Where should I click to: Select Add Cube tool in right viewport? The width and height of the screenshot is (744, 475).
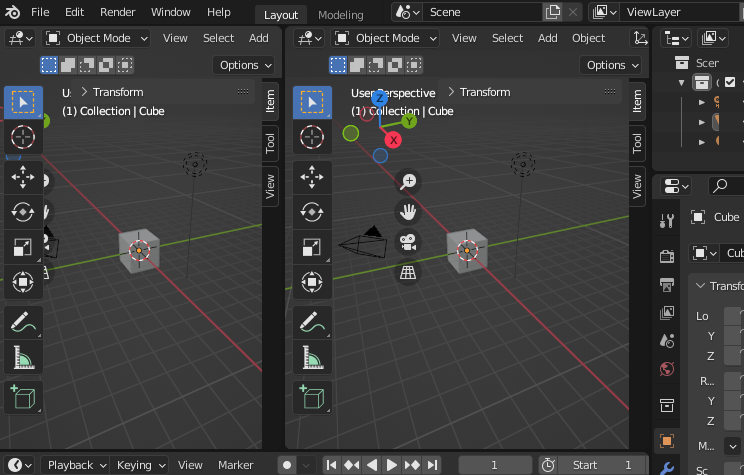312,397
